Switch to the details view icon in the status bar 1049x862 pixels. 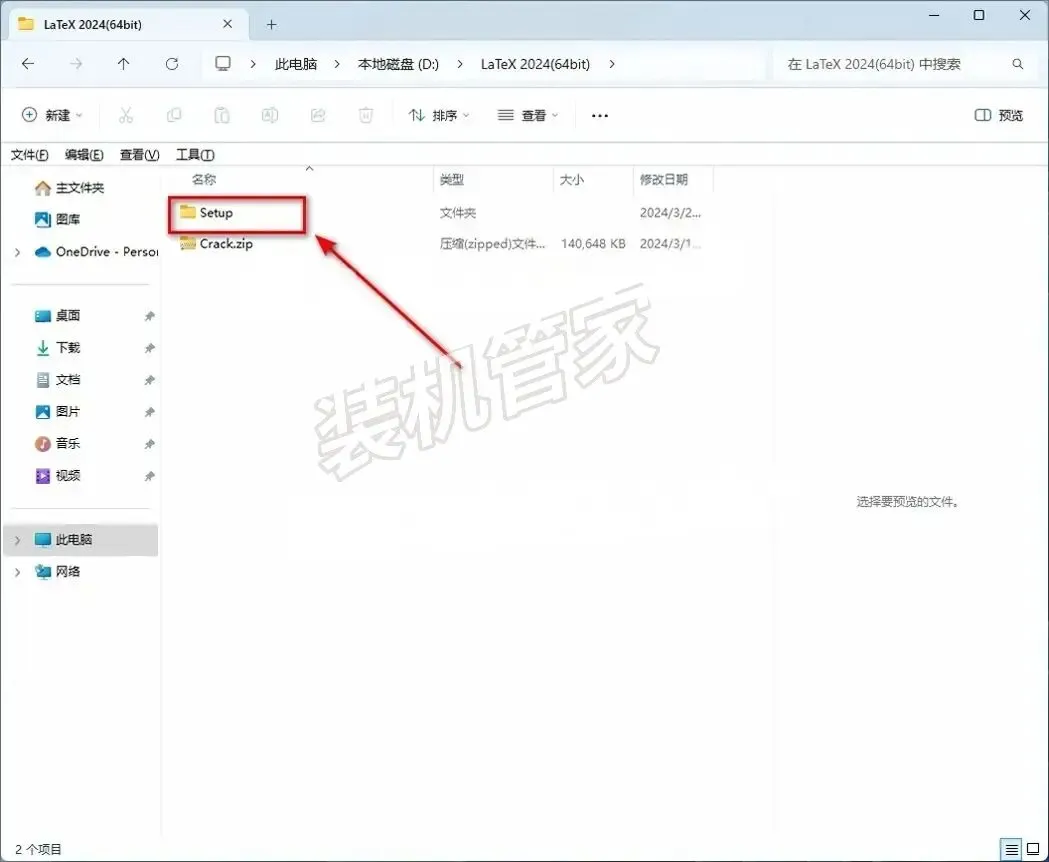[1012, 849]
